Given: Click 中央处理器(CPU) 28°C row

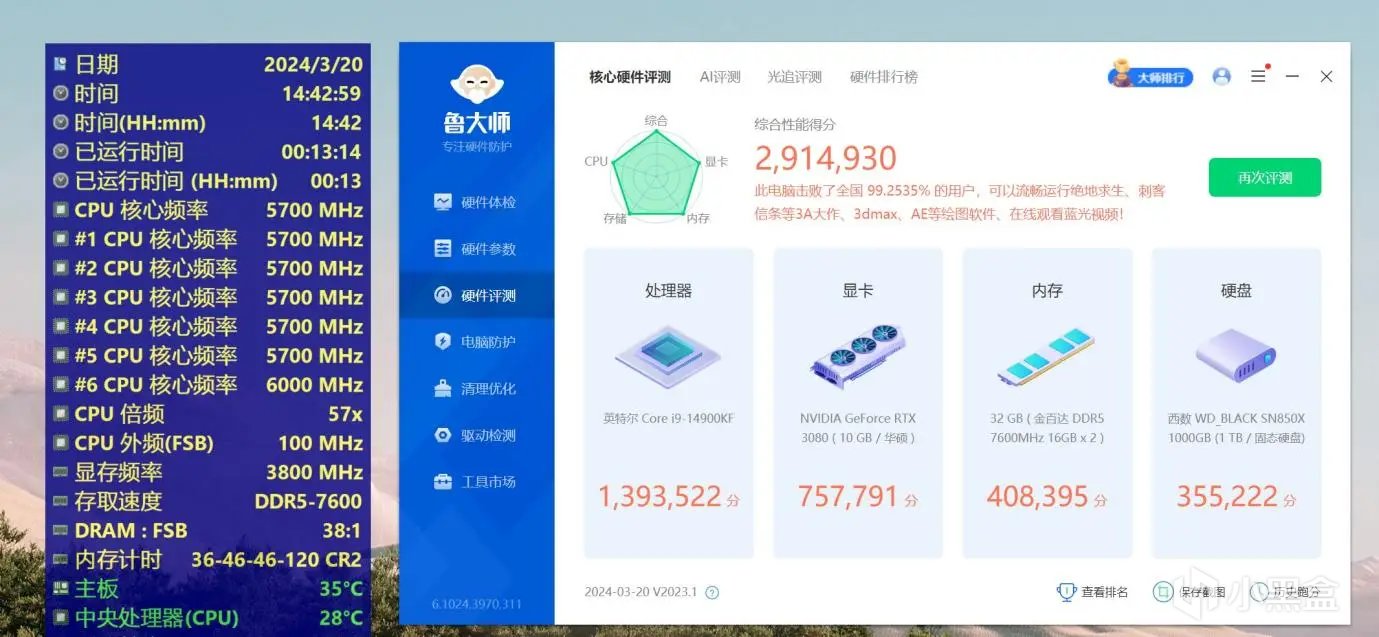Looking at the screenshot, I should coord(208,618).
